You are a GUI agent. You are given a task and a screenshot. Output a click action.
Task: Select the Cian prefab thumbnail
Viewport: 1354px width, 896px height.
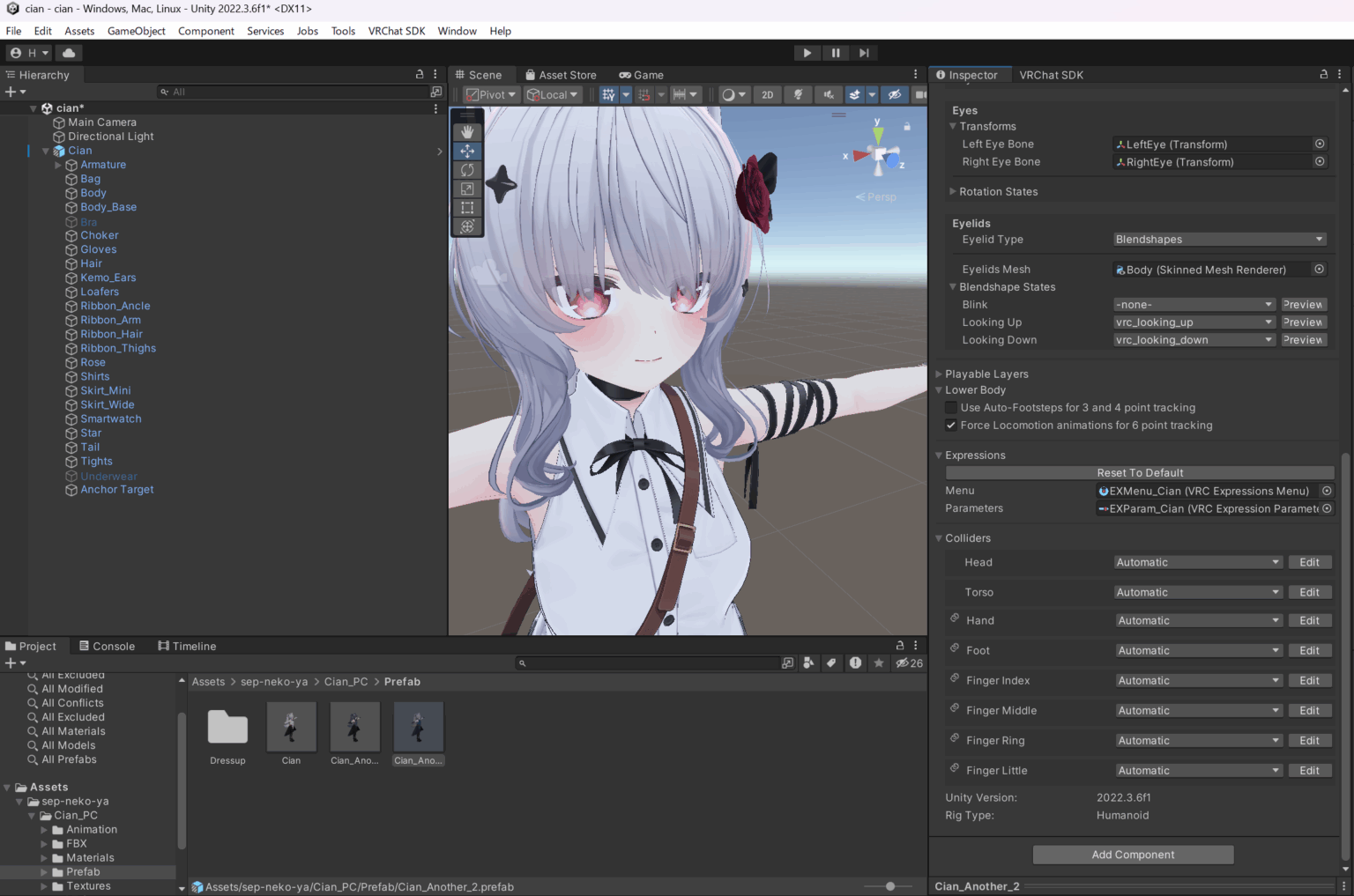(x=291, y=727)
